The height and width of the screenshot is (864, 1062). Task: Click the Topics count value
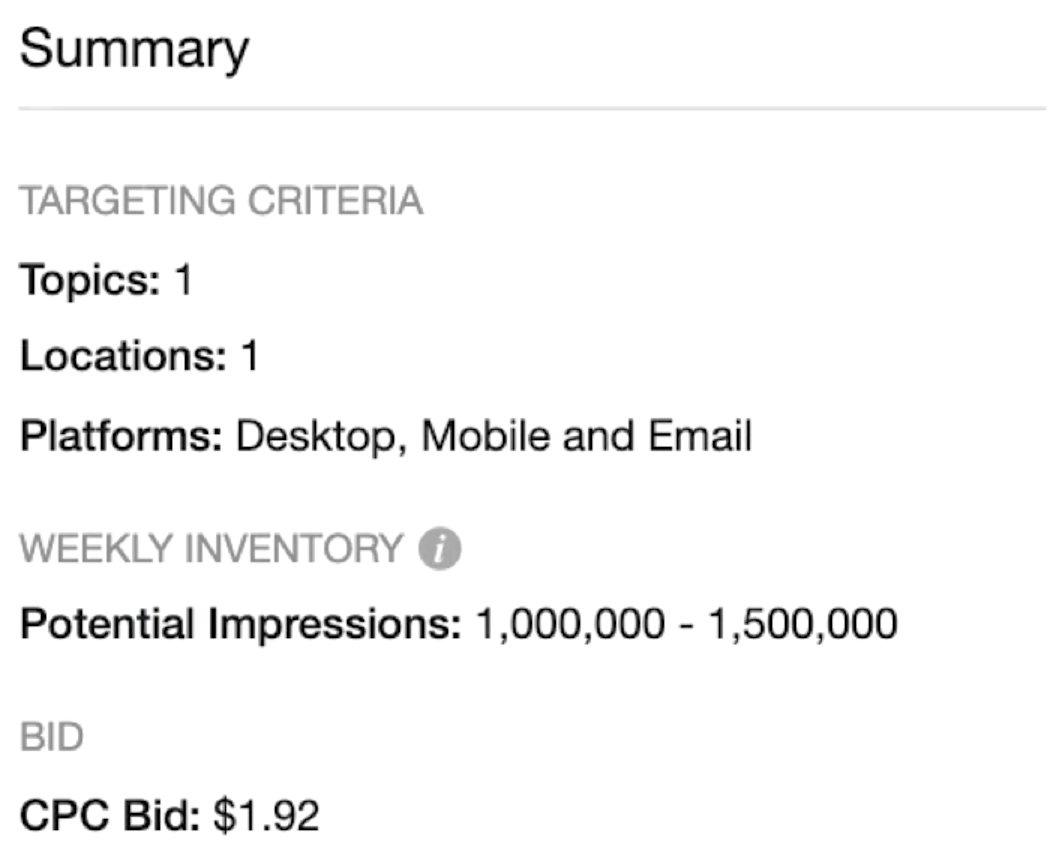click(184, 280)
